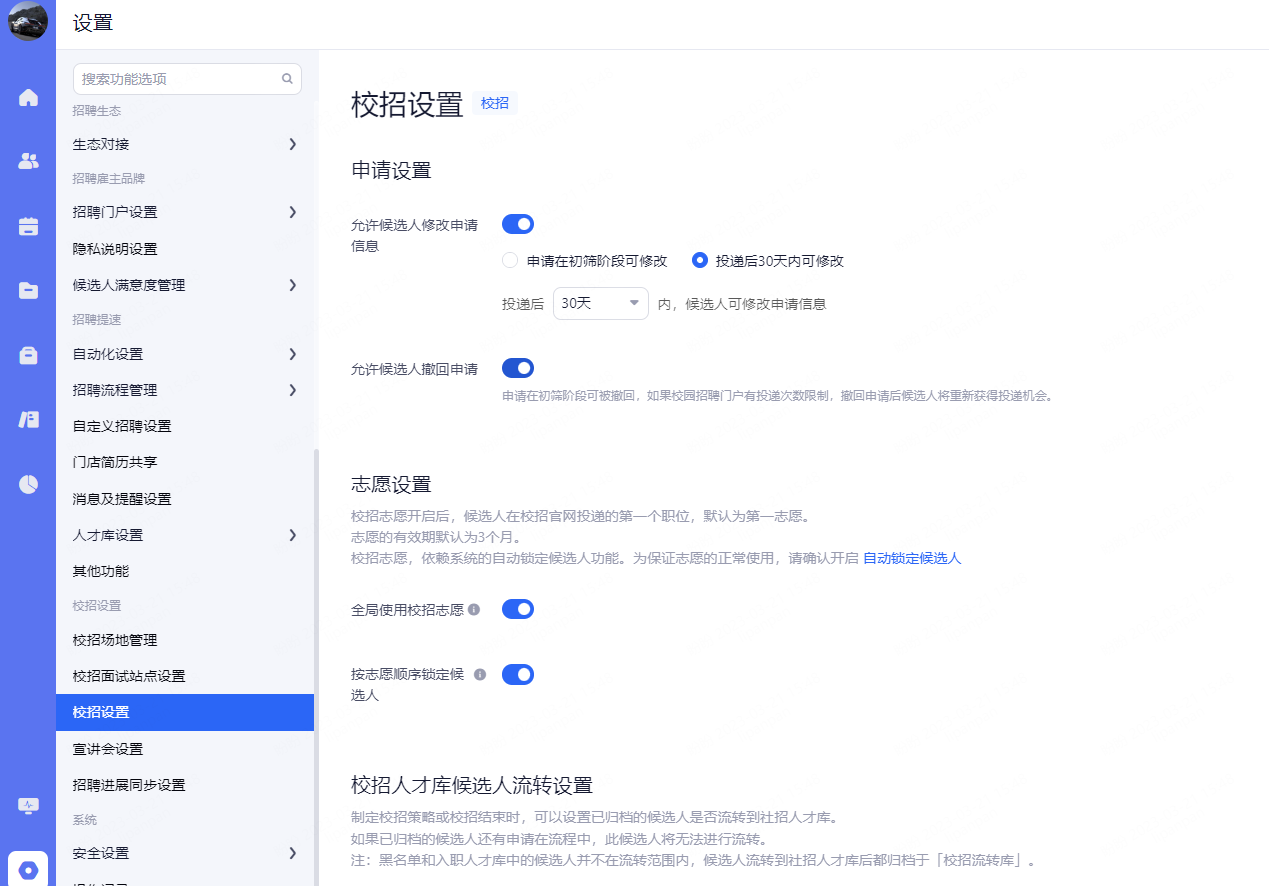Image resolution: width=1269 pixels, height=886 pixels.
Task: Click the user avatar at top left
Action: pyautogui.click(x=28, y=22)
